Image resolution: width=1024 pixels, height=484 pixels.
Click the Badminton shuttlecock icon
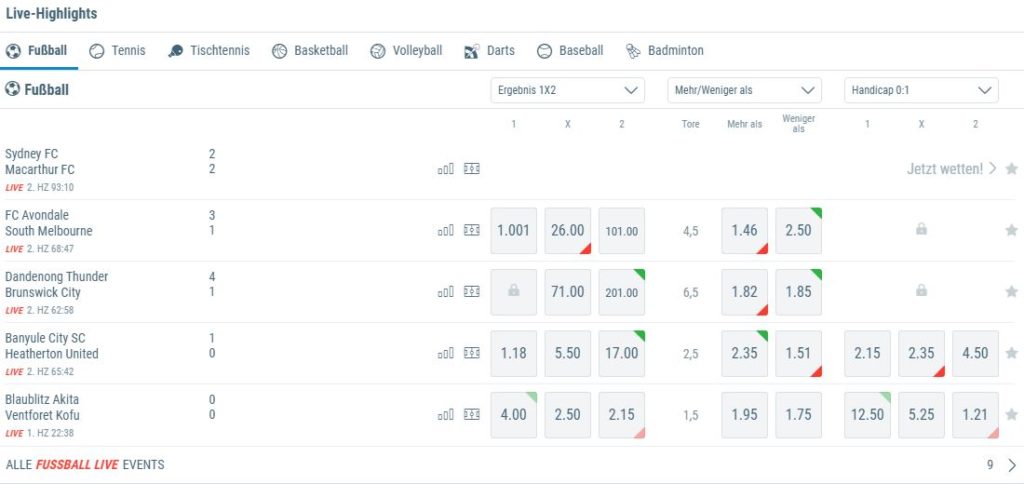(x=633, y=51)
